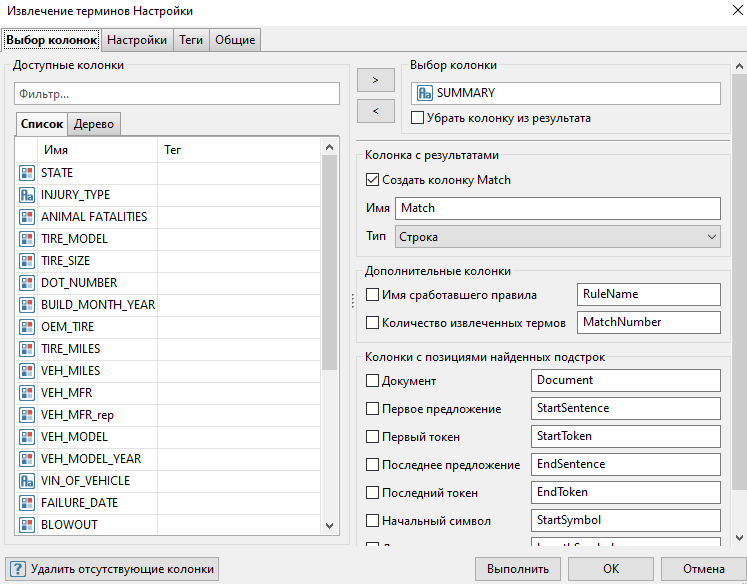Switch to the Настройки tab
747x584 pixels.
pos(137,40)
